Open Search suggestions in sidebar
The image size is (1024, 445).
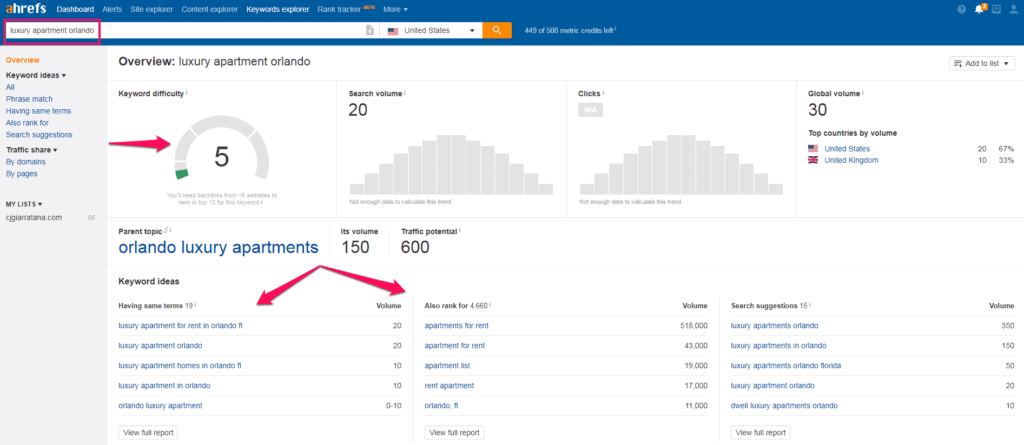click(x=39, y=135)
